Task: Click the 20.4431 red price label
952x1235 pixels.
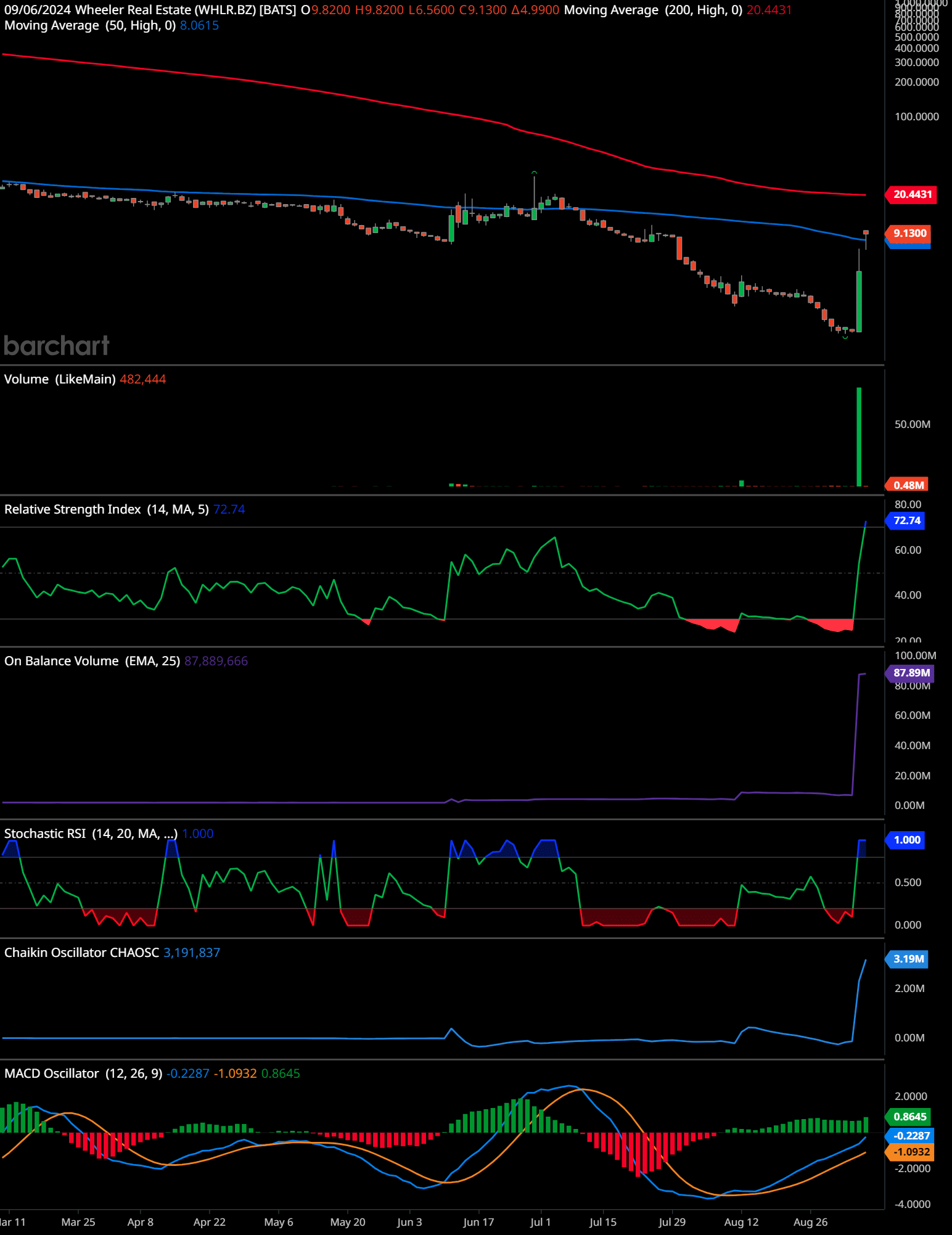Action: [912, 194]
